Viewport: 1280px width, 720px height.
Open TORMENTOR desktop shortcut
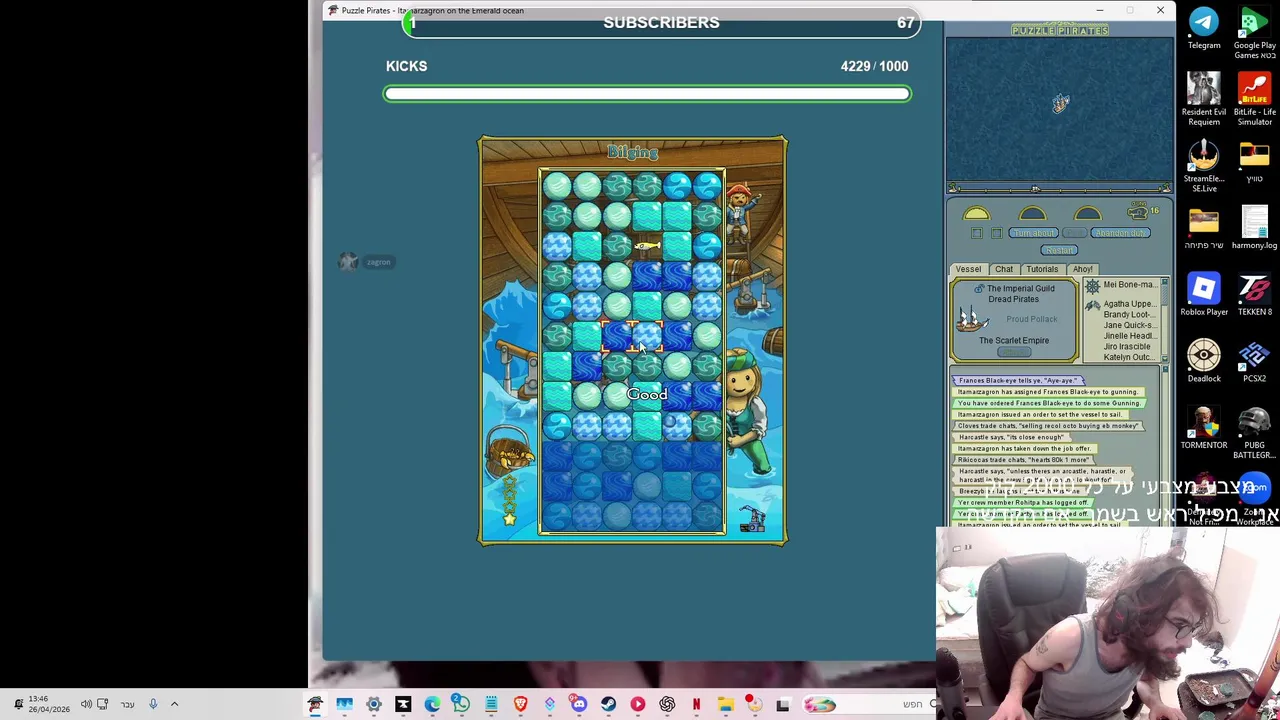pos(1204,428)
